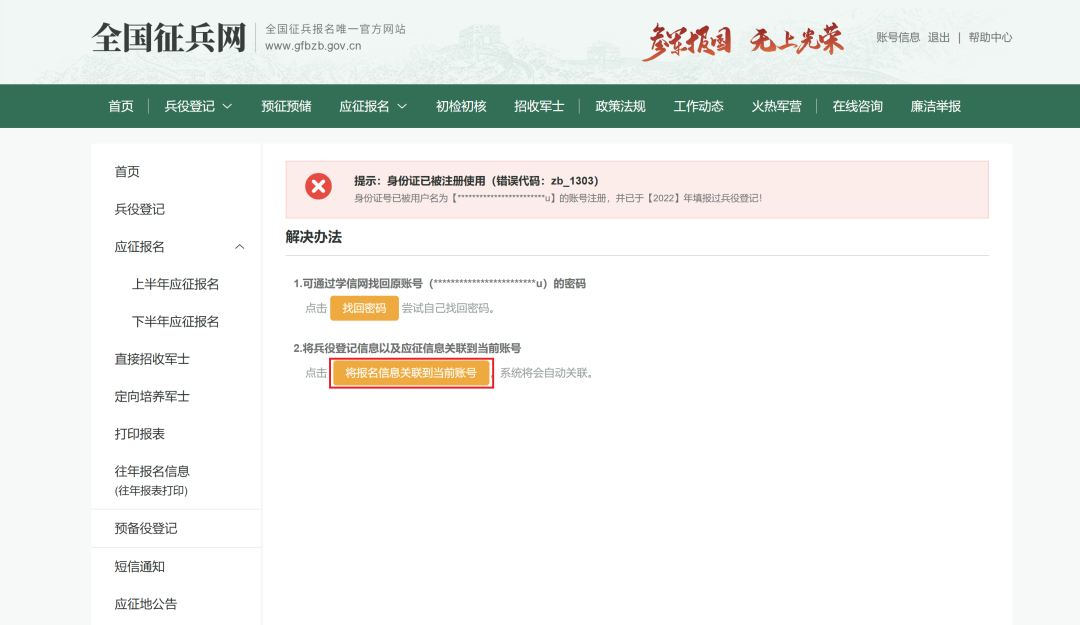
Task: Click the 退出 logout link
Action: coord(939,37)
